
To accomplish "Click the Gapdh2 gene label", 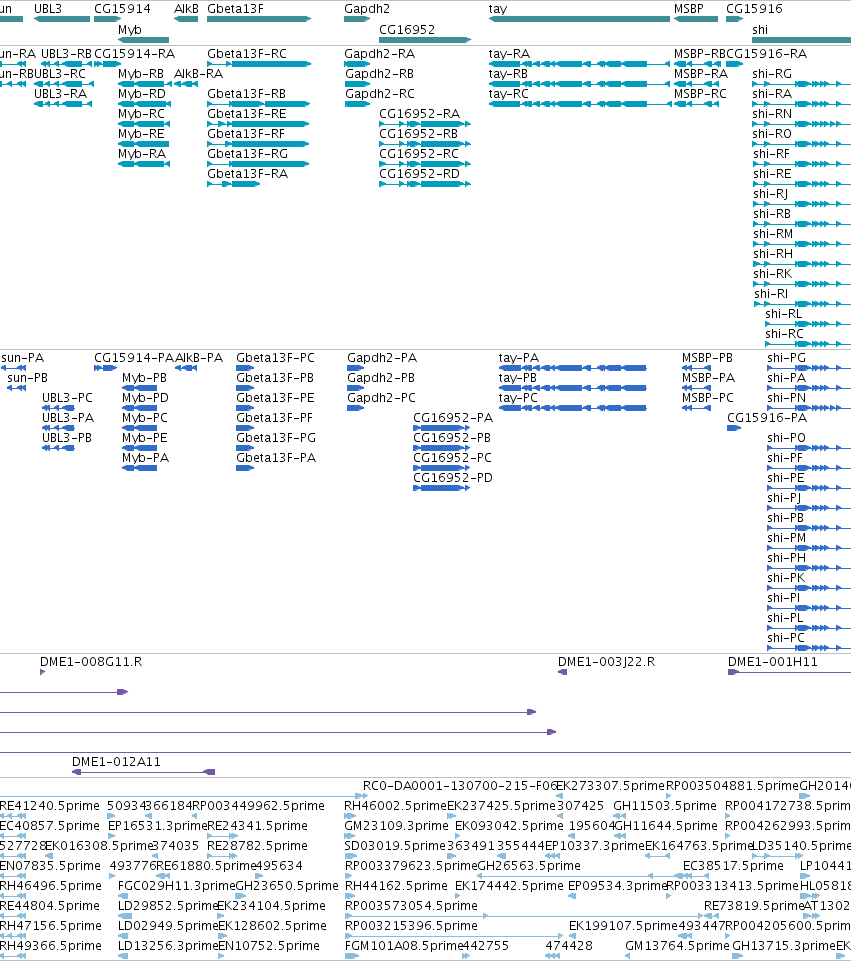I will tap(366, 9).
